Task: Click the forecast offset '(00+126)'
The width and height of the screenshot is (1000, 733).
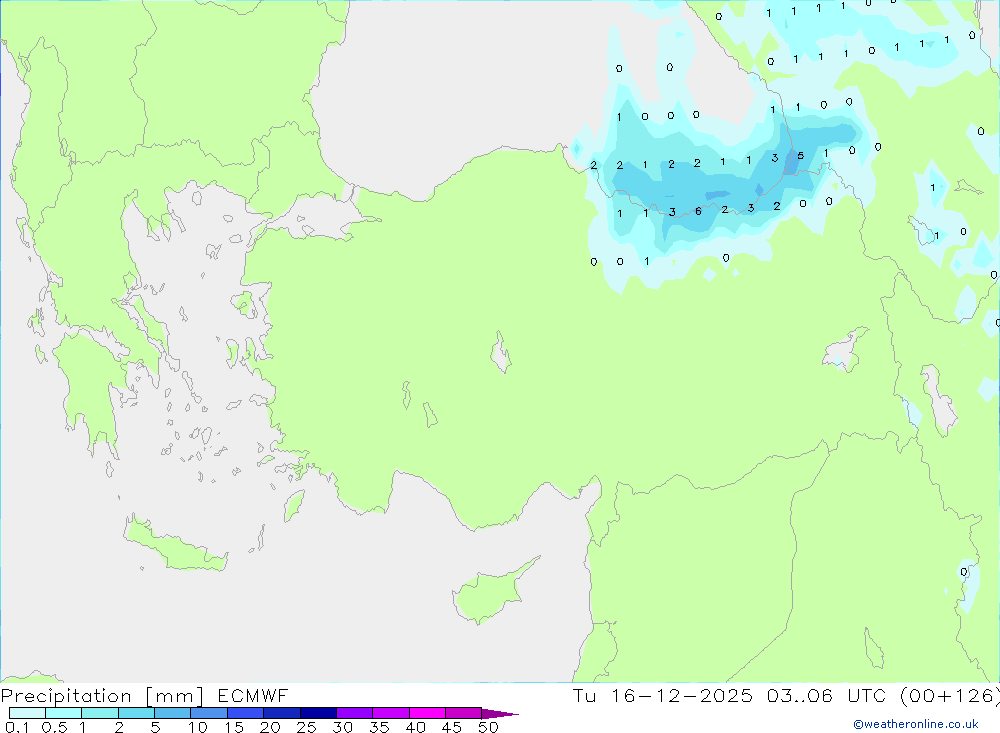Action: [x=950, y=696]
